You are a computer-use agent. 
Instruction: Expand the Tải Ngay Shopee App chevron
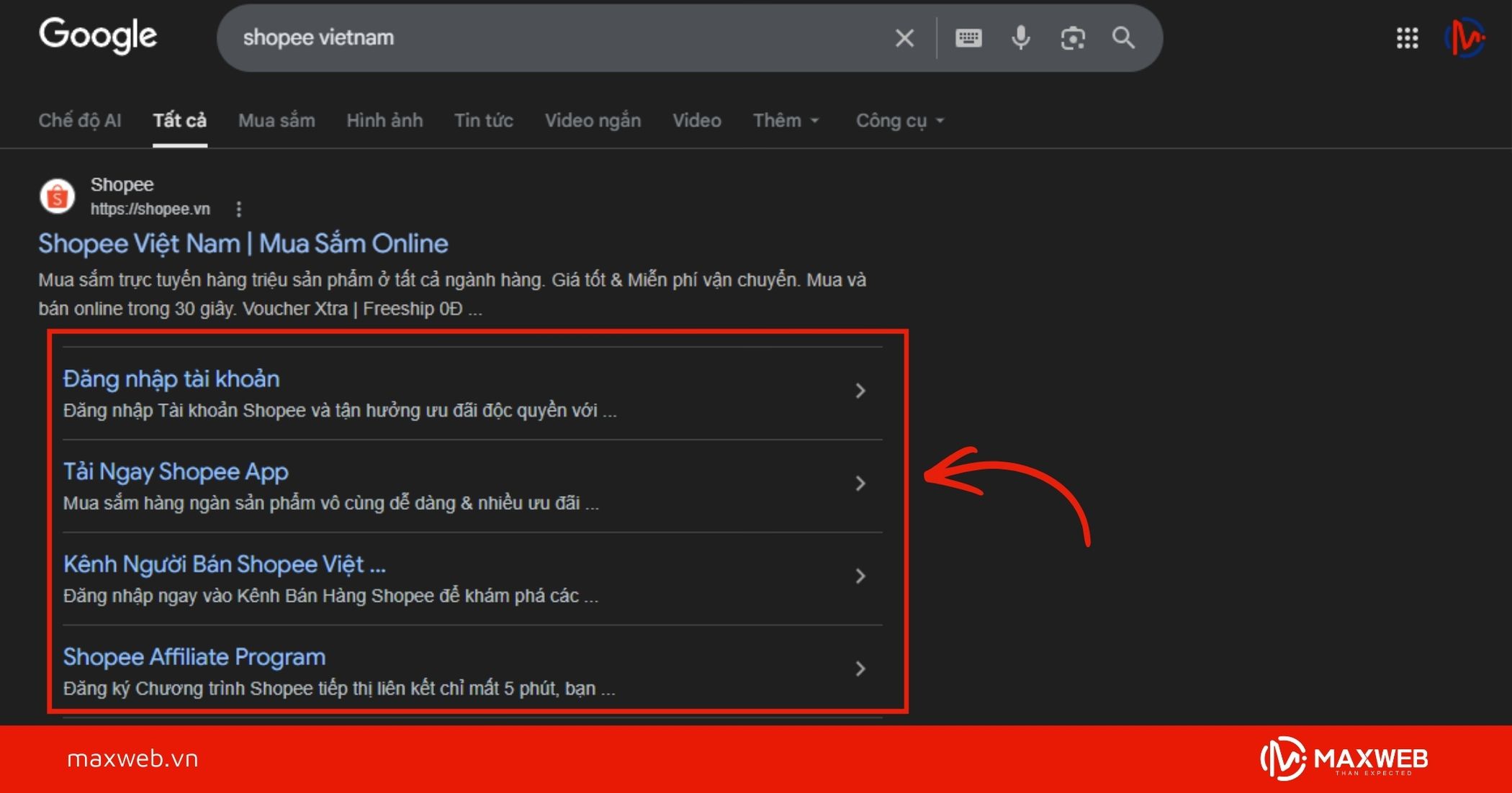click(x=860, y=484)
